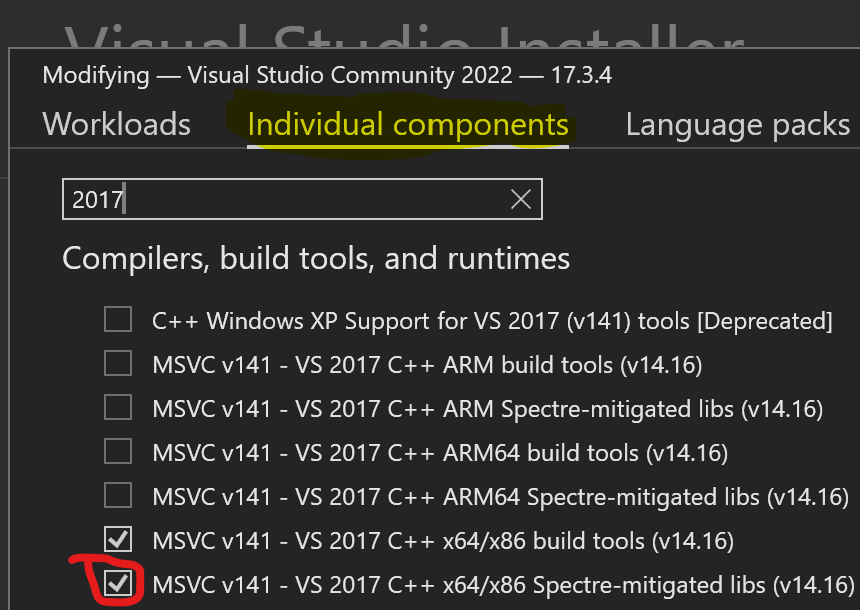Uncheck x64/x86 build tools component

117,539
